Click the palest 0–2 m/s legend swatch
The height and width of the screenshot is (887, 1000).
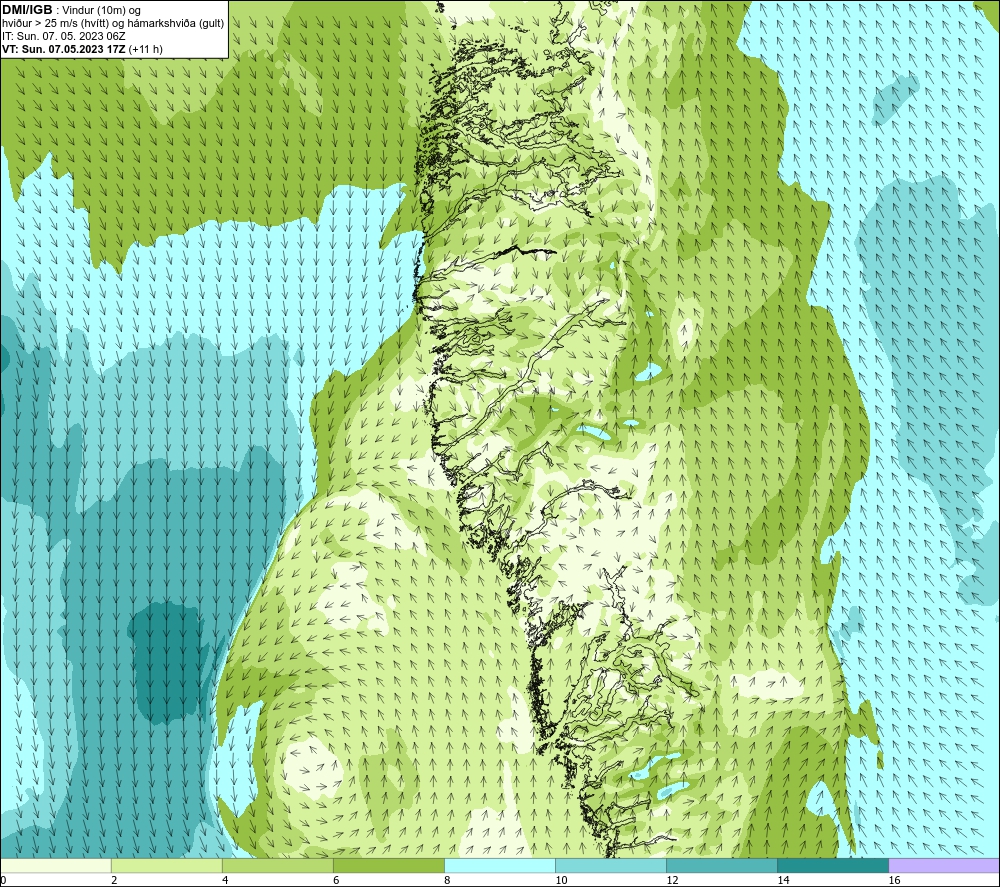56,866
